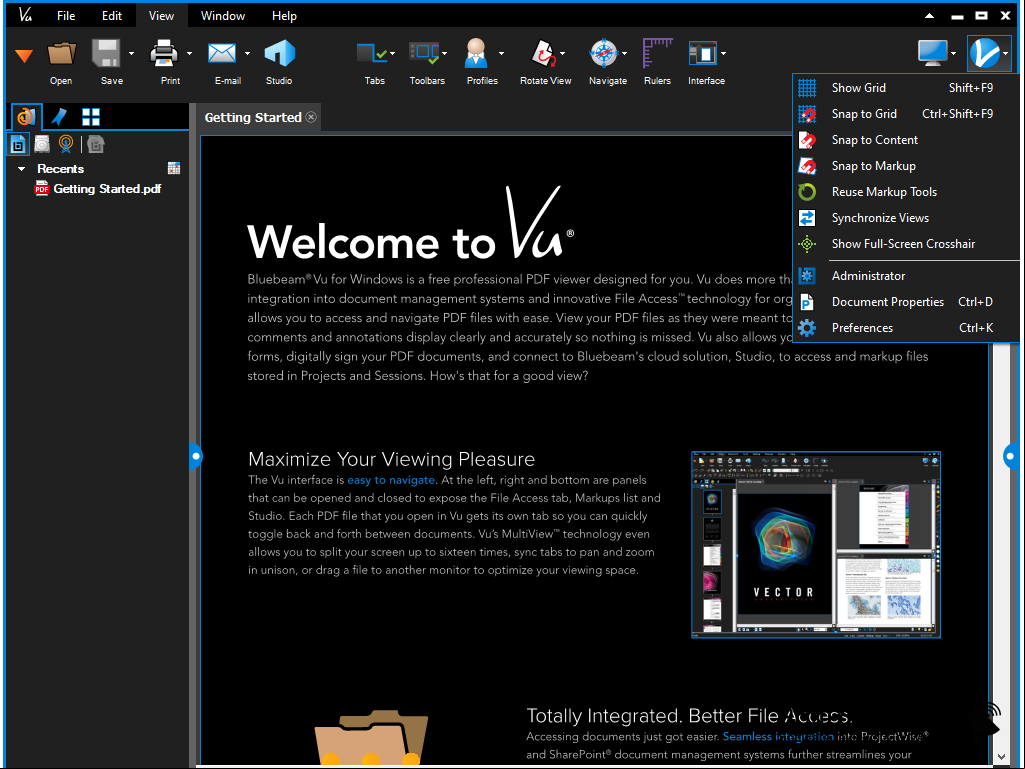Click the orange pin icon in File Access toolbar
The image size is (1025, 769).
click(66, 144)
